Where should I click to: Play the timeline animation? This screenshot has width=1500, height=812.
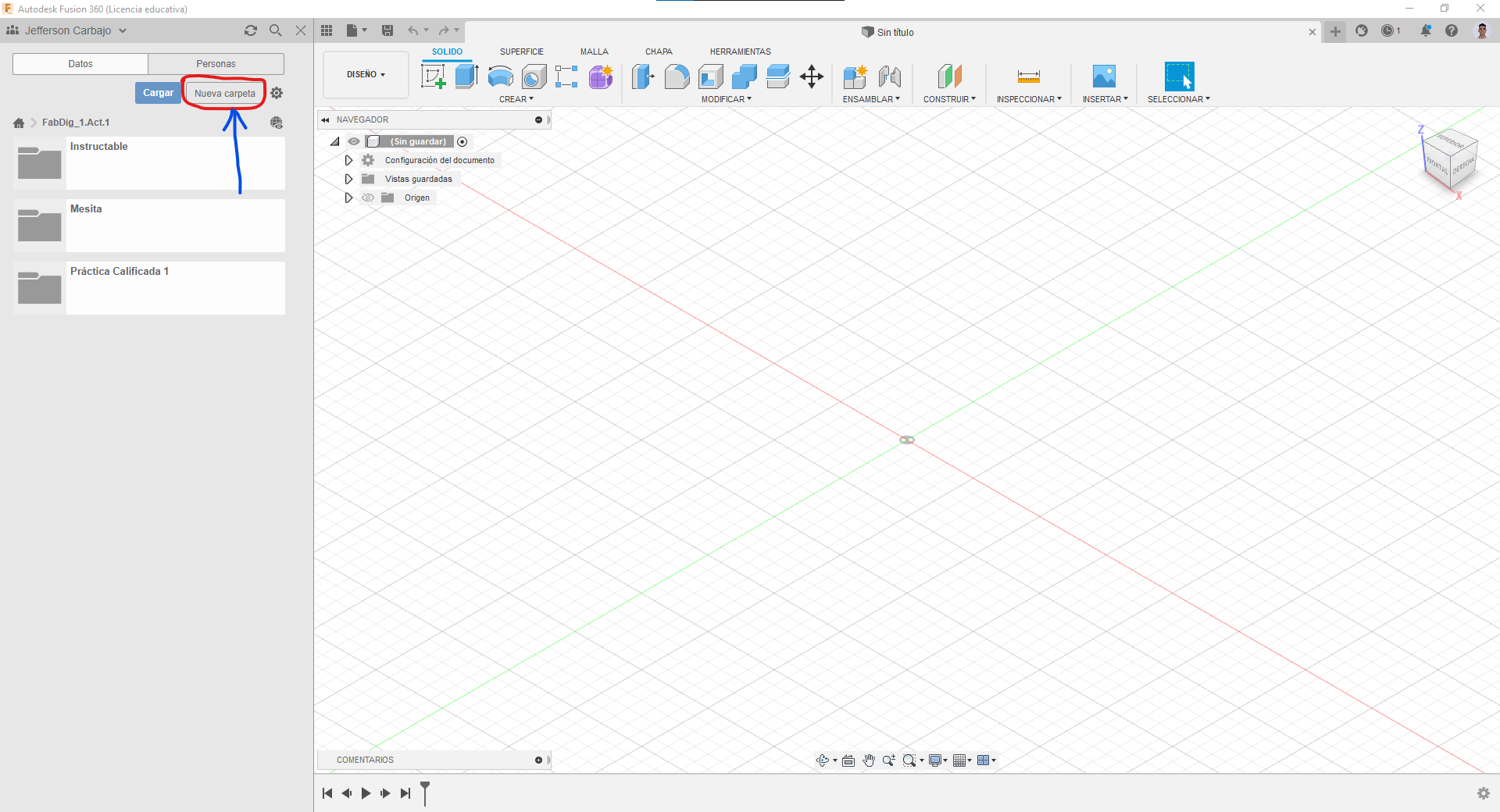pos(366,793)
